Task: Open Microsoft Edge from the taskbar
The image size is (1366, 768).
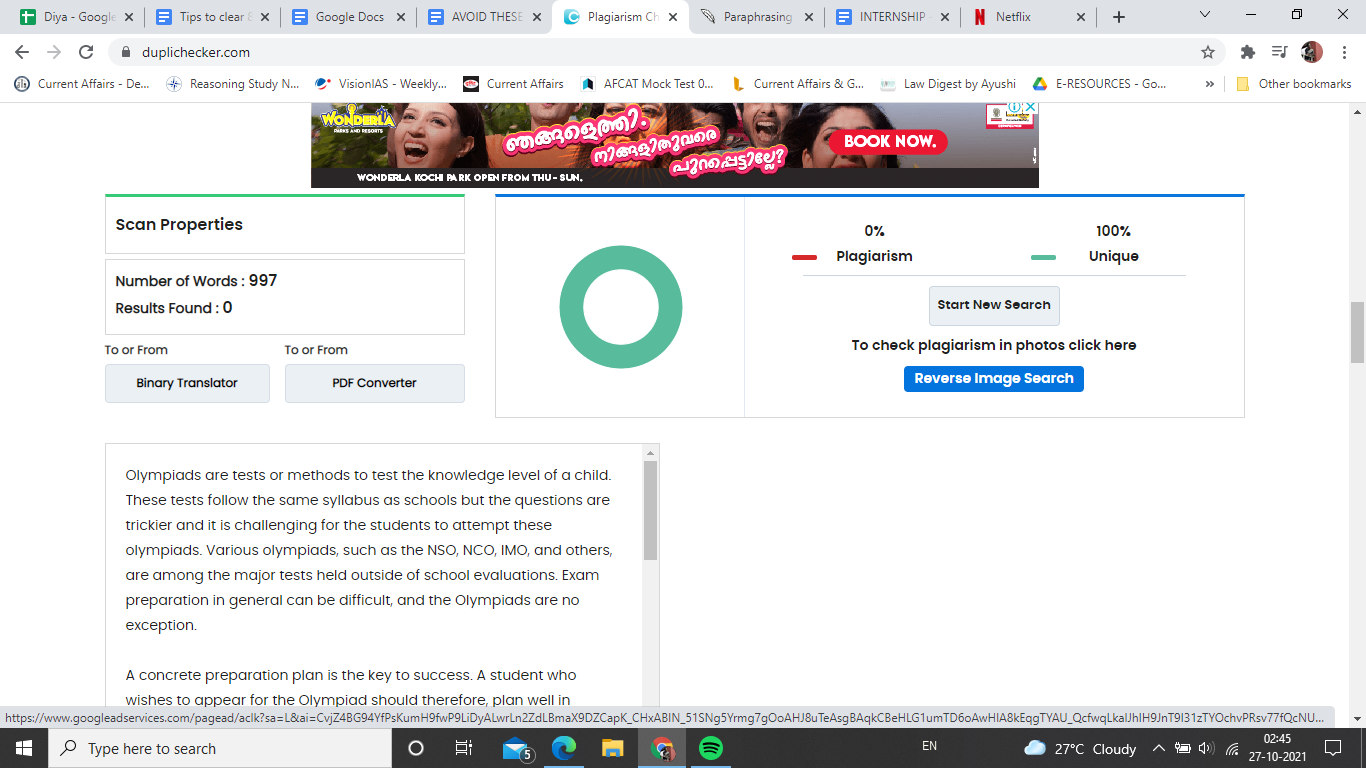Action: (x=565, y=748)
